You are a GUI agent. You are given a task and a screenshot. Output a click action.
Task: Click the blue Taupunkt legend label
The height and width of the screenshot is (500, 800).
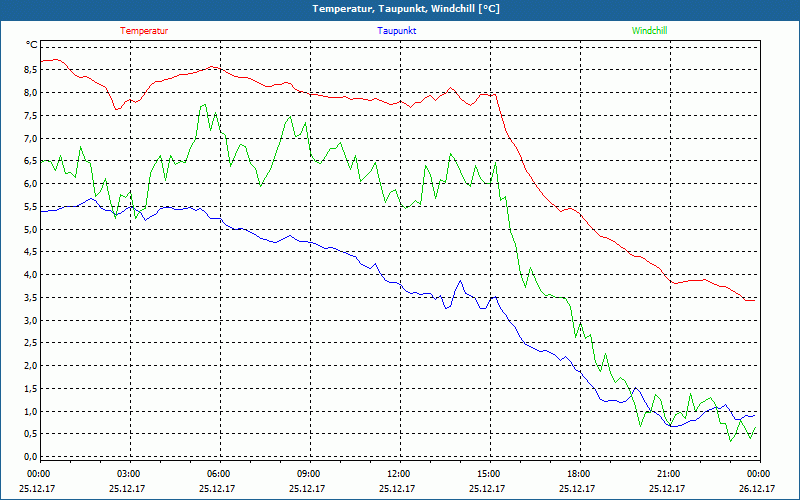pos(396,31)
